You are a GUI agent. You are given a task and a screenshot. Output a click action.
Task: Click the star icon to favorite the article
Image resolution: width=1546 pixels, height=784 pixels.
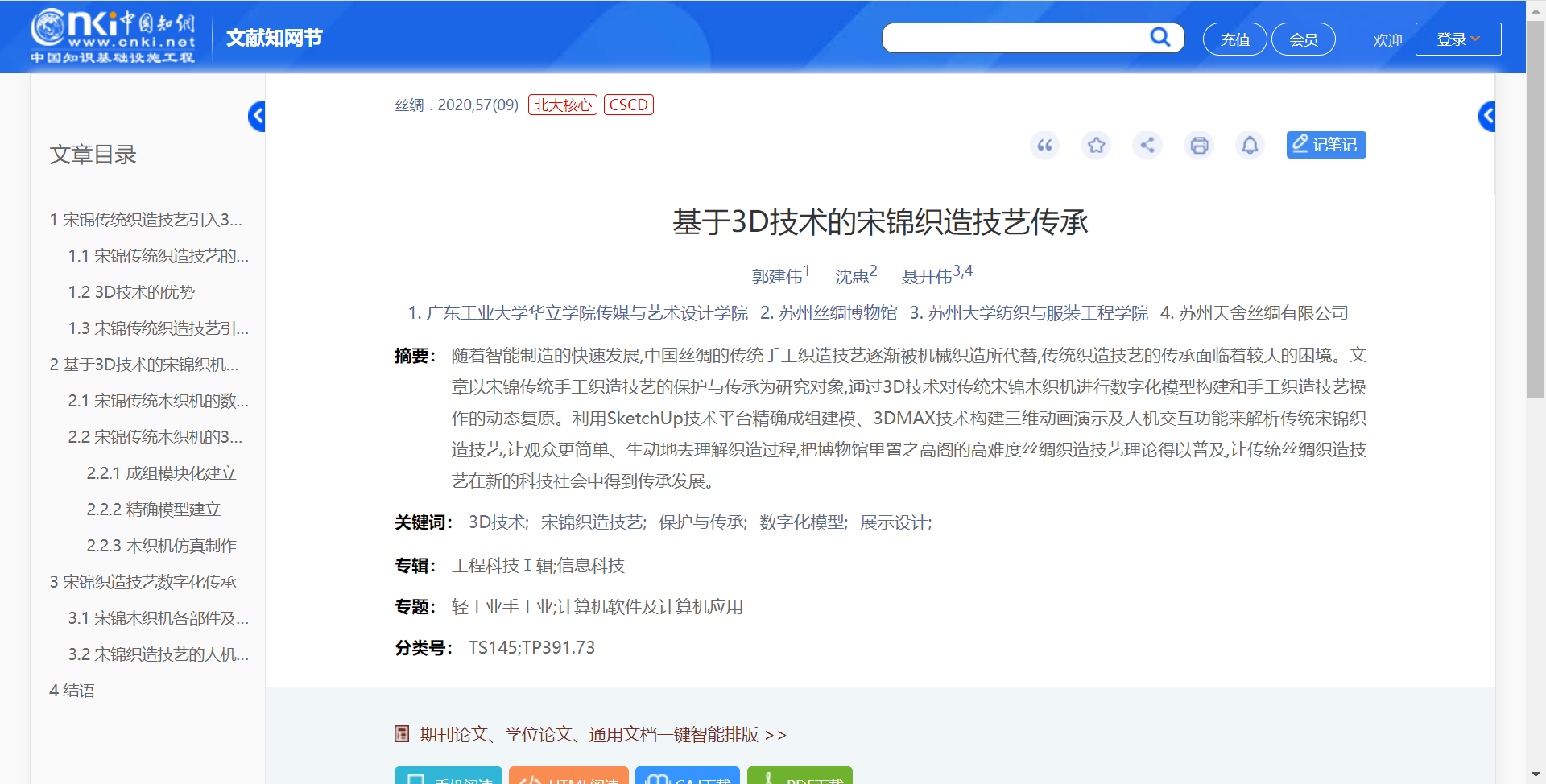[1096, 145]
